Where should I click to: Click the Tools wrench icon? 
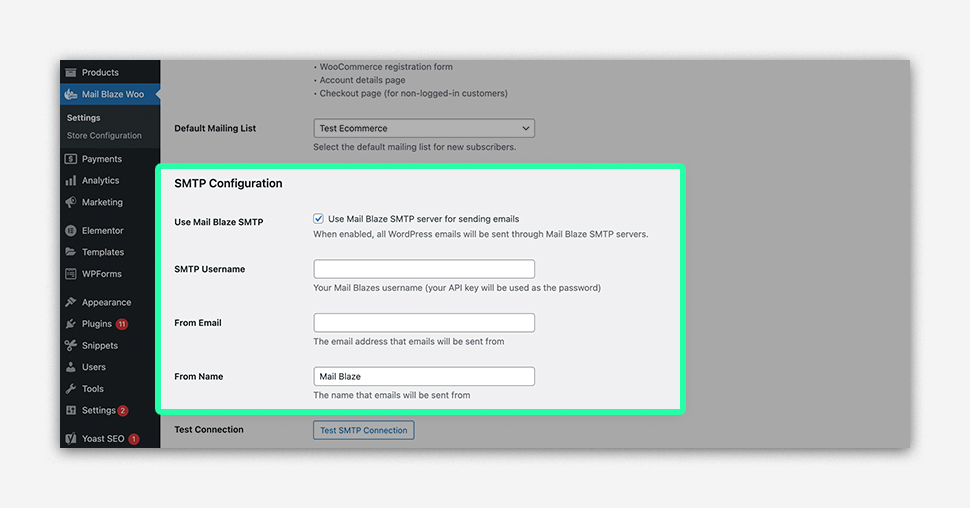click(71, 389)
